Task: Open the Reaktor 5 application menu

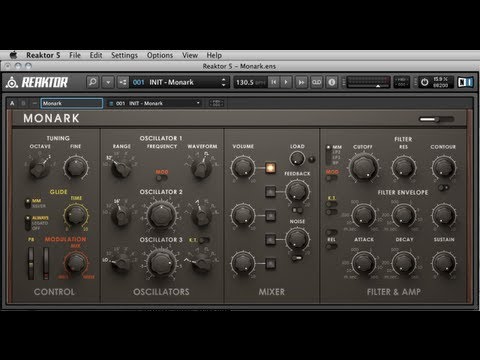Action: 43,55
